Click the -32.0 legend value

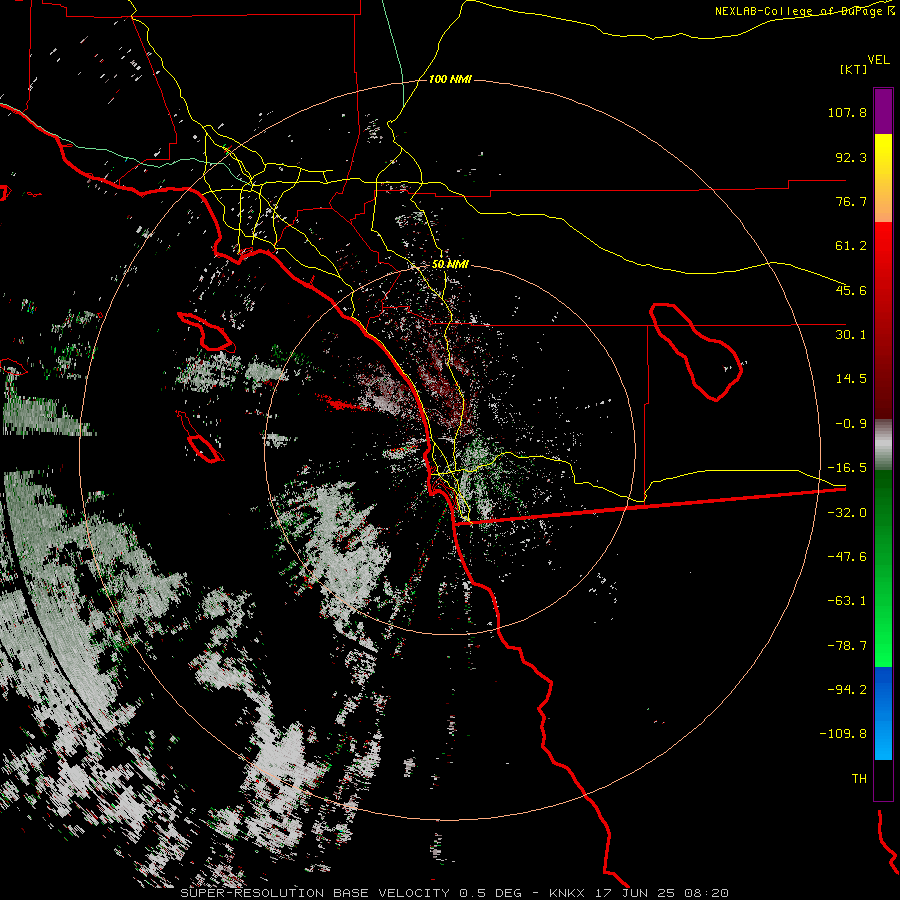[x=847, y=513]
